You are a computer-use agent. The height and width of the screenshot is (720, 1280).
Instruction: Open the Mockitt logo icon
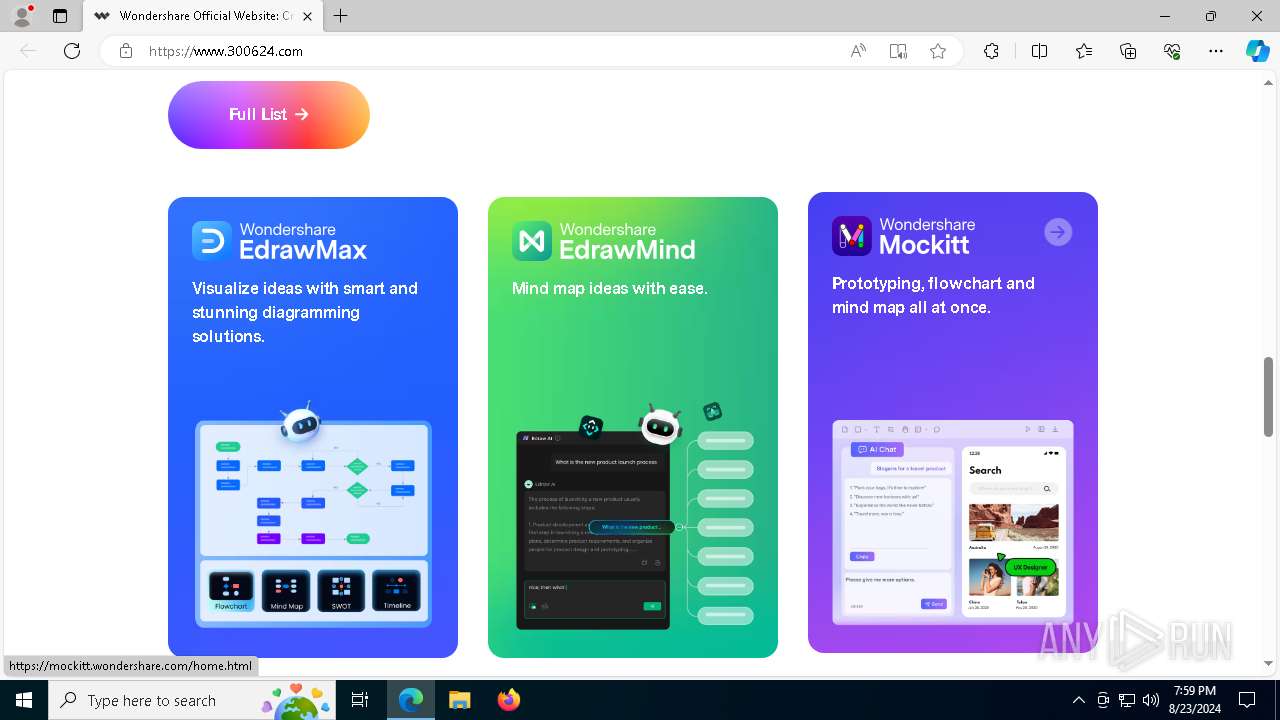(852, 236)
